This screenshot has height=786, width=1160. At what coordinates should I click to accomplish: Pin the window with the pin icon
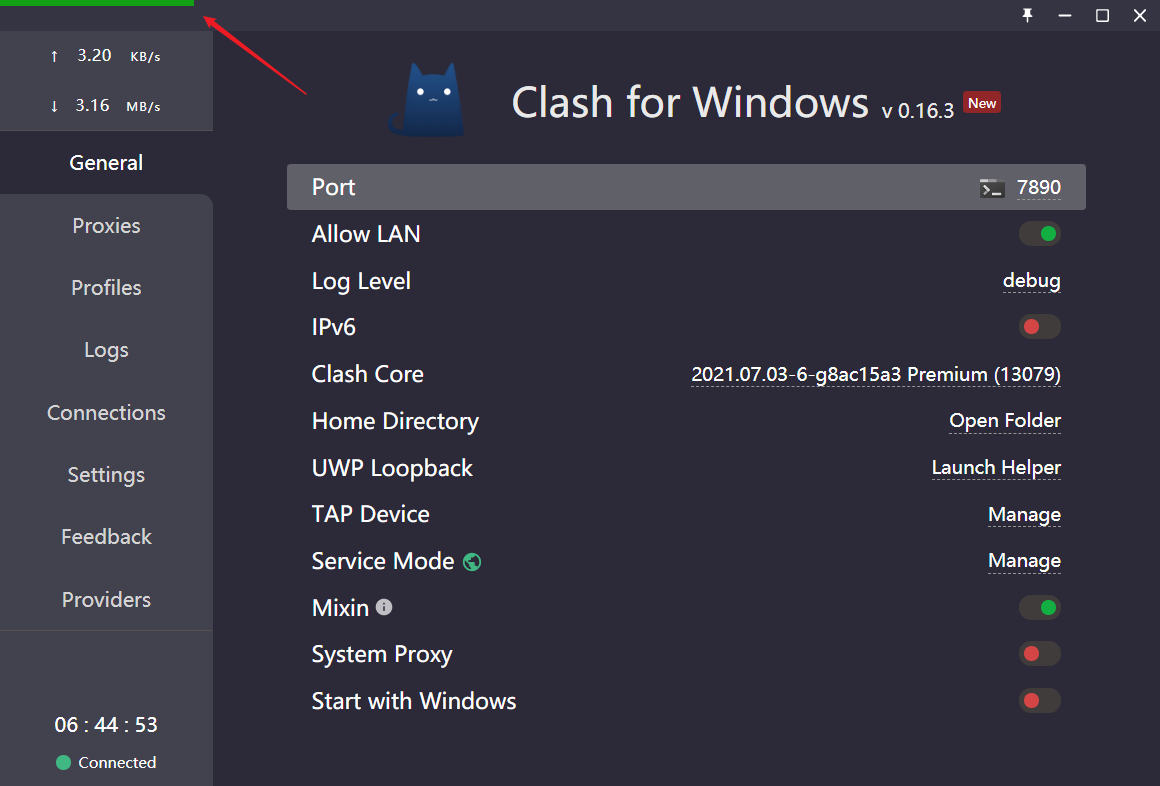point(1028,16)
